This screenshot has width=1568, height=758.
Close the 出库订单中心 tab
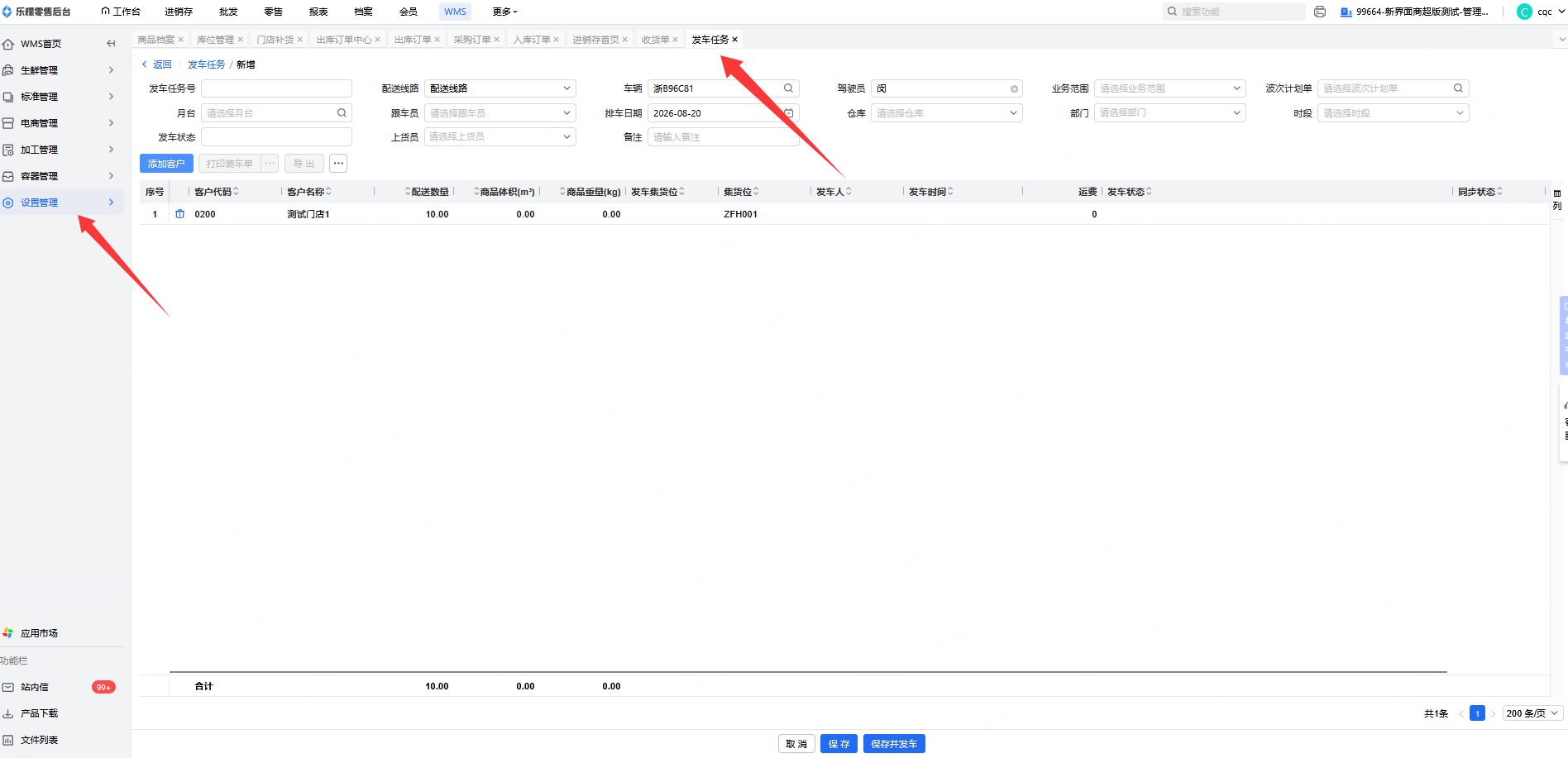click(378, 40)
